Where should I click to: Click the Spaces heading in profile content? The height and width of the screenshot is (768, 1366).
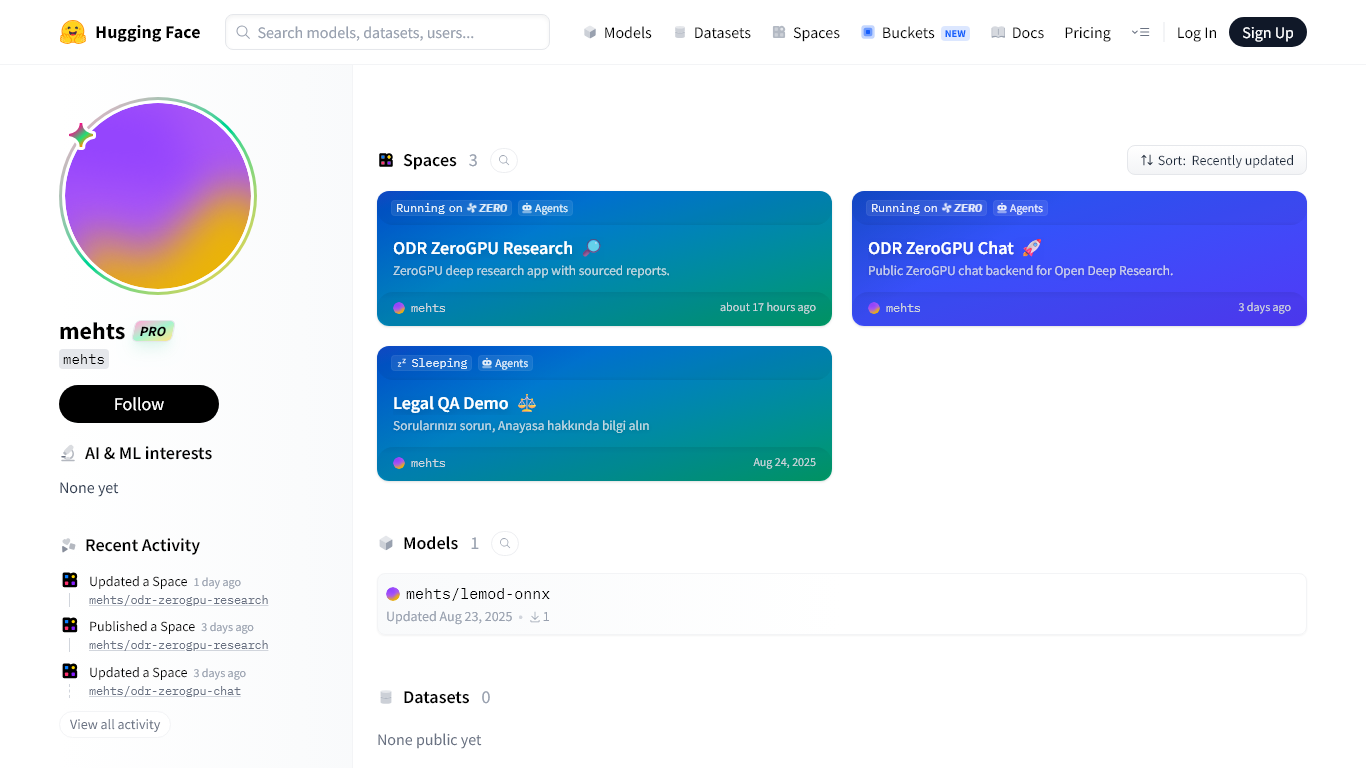[430, 160]
